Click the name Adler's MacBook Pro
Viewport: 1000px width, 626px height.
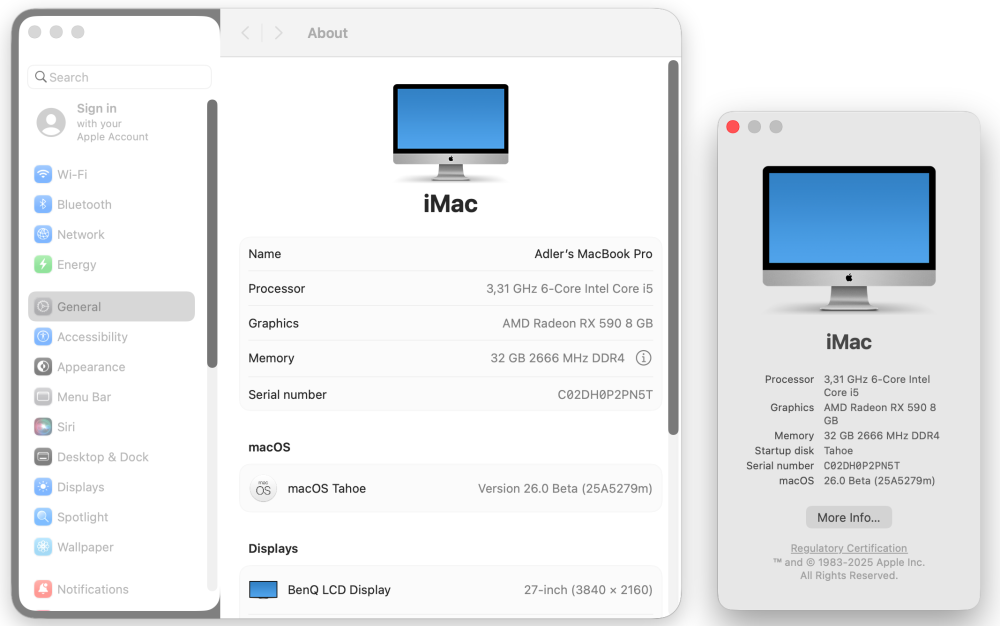(593, 254)
